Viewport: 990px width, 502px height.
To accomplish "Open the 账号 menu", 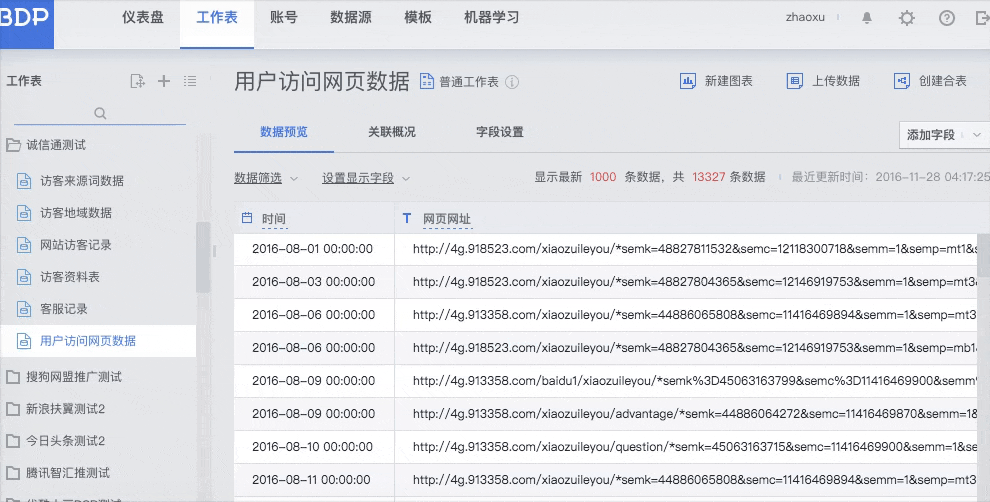I will tap(283, 18).
